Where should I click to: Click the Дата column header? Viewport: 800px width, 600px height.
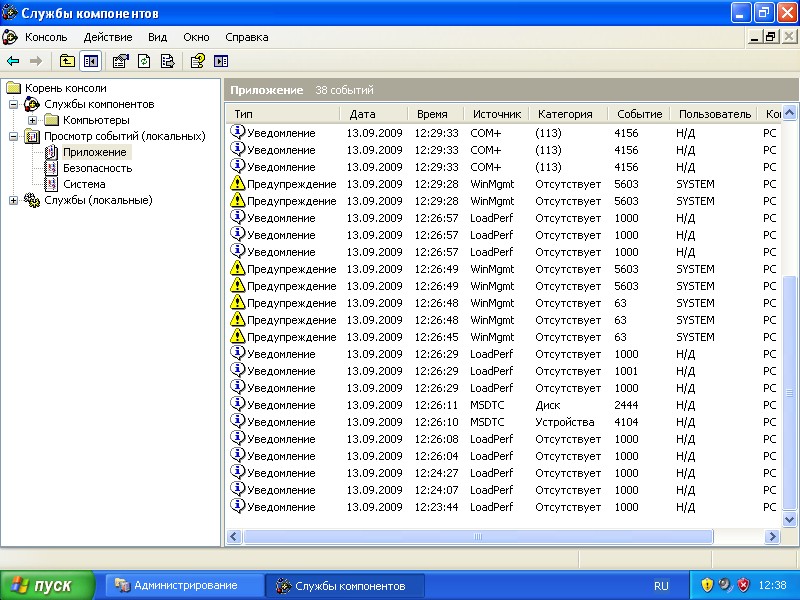363,114
